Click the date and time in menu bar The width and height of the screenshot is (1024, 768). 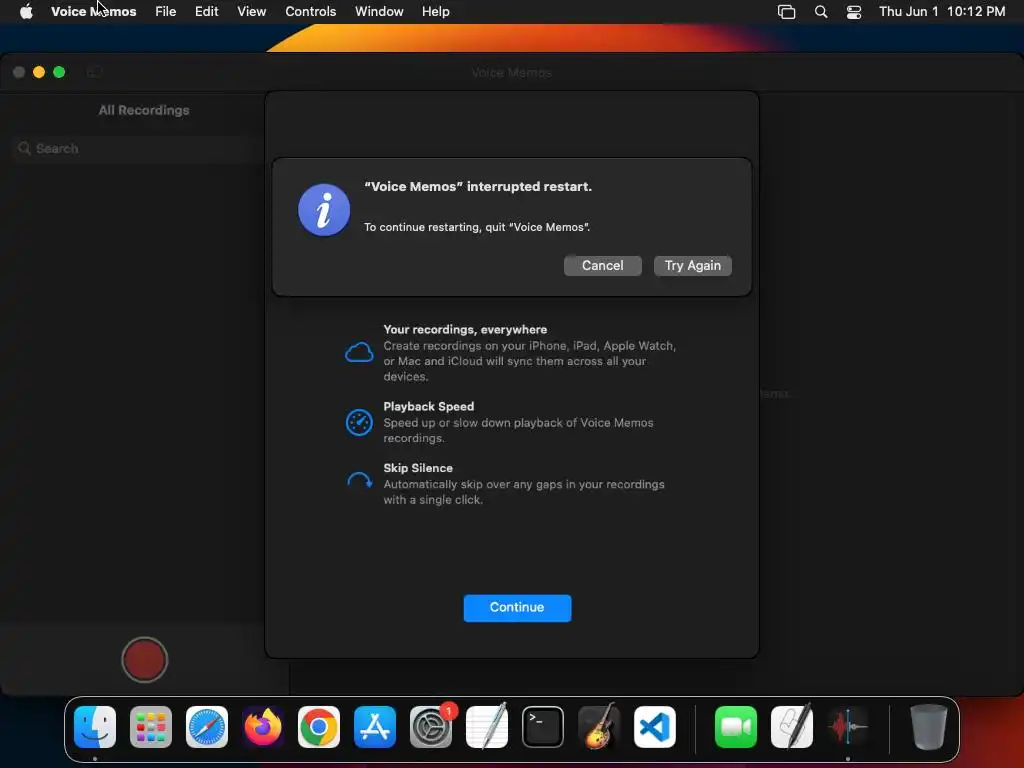[x=942, y=11]
